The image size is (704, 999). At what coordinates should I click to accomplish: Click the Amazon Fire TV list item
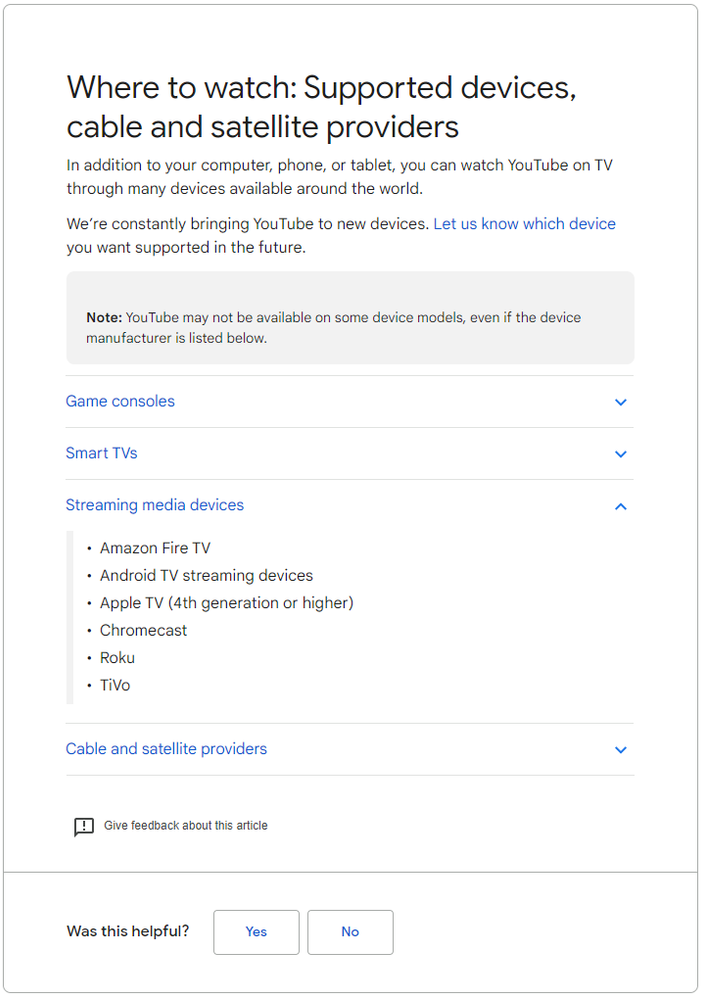point(155,548)
